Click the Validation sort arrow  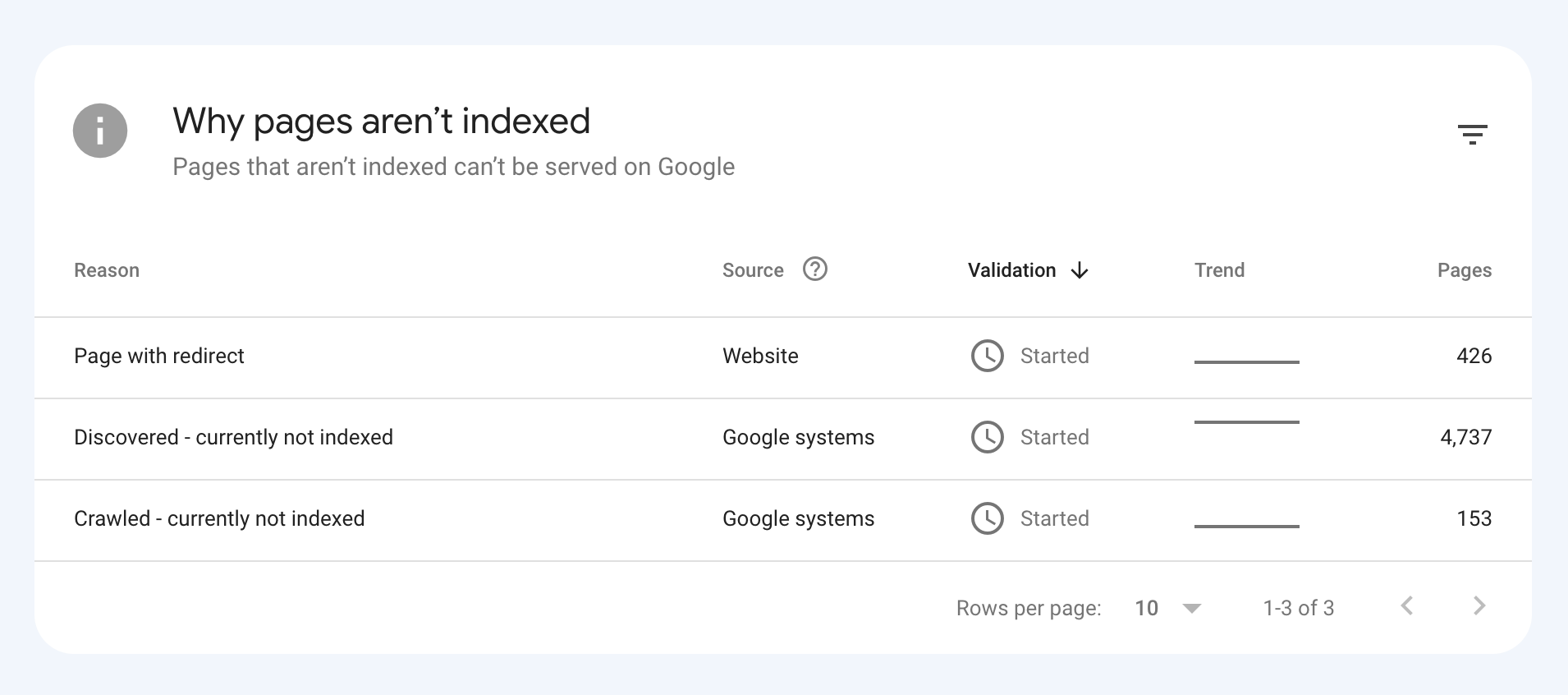1080,270
